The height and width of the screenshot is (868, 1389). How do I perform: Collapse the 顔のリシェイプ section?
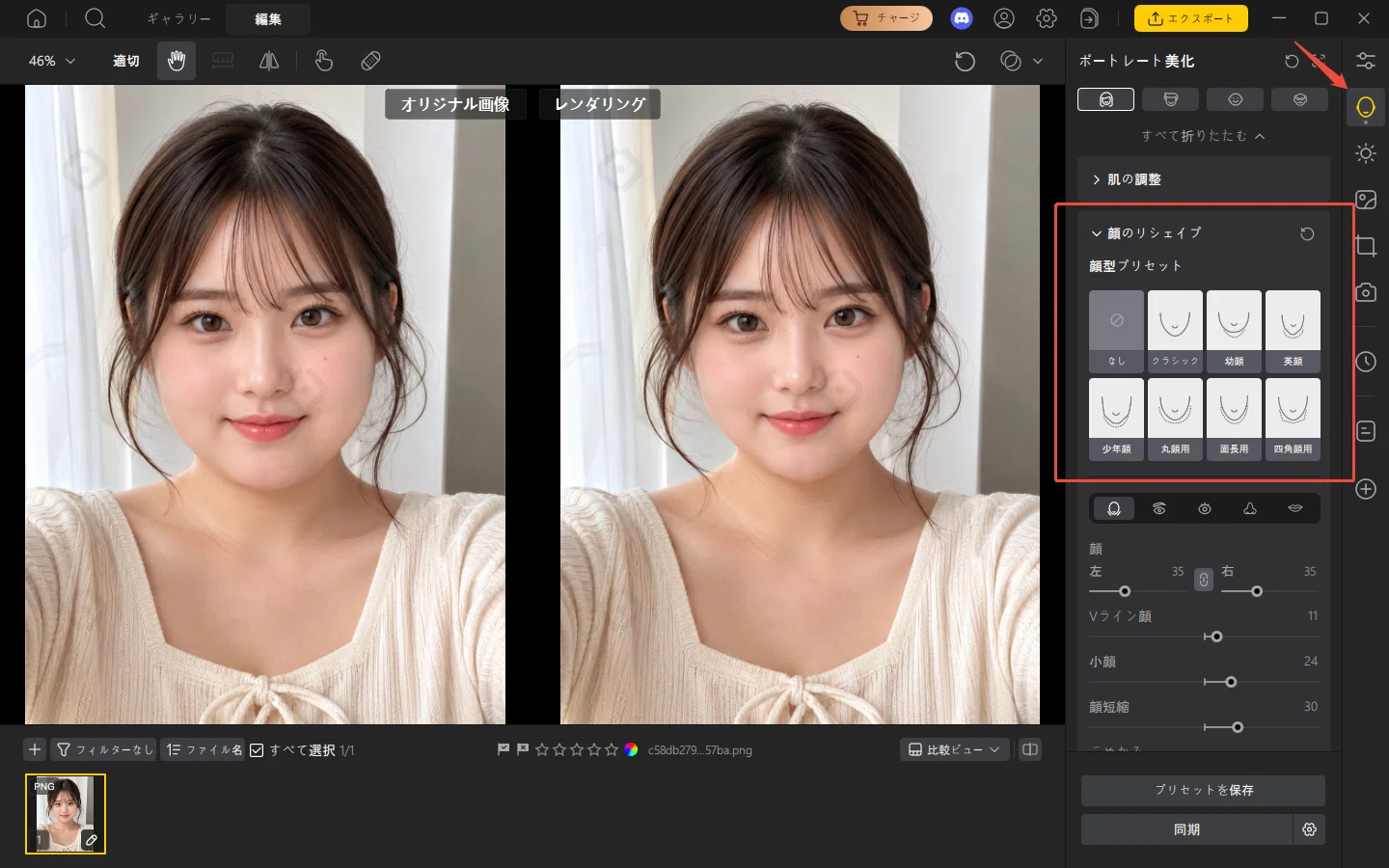(1097, 233)
